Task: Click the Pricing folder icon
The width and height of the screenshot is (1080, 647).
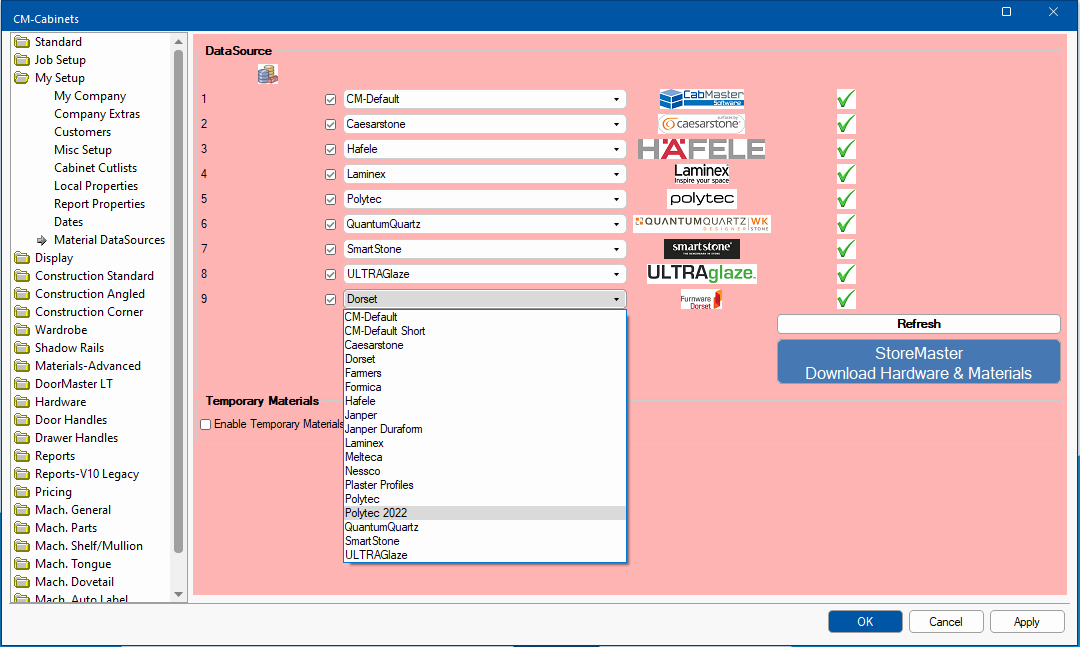Action: [22, 492]
